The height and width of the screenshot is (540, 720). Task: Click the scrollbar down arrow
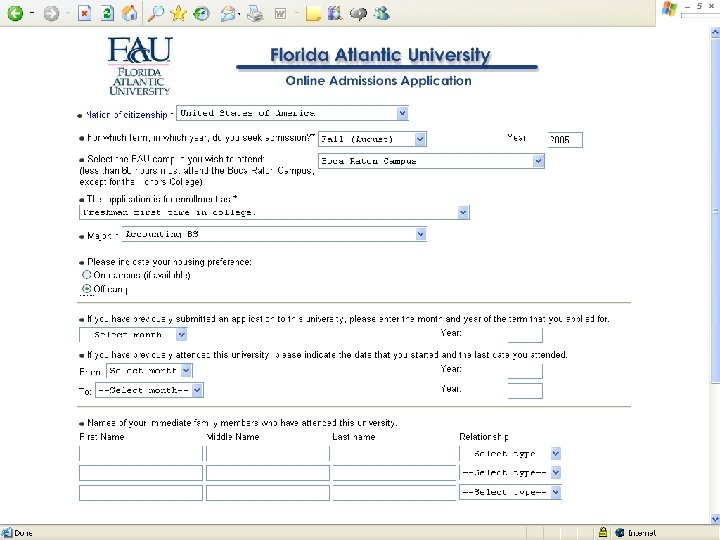(715, 519)
